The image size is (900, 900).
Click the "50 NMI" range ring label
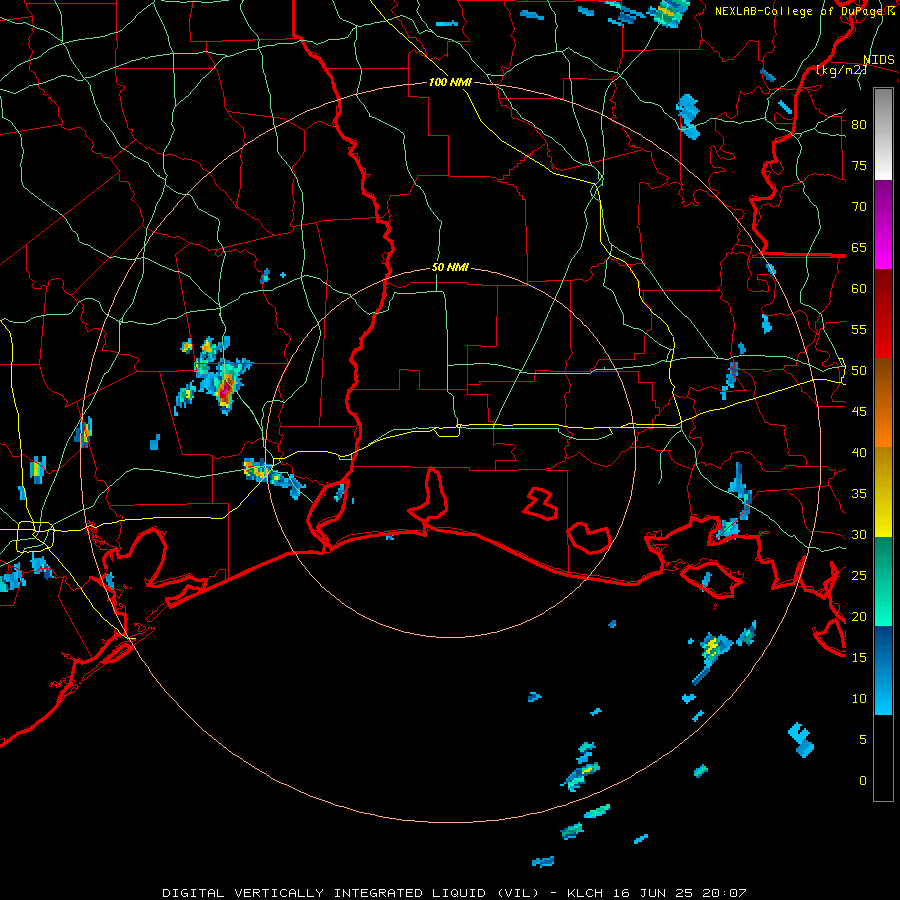[x=450, y=267]
